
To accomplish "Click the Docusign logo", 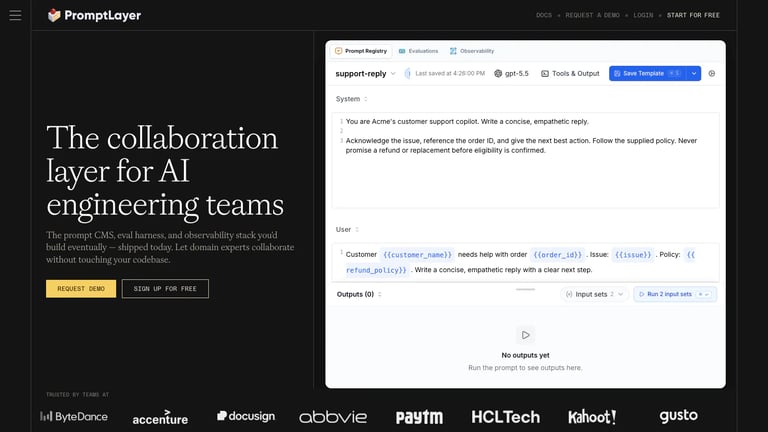I will (246, 416).
